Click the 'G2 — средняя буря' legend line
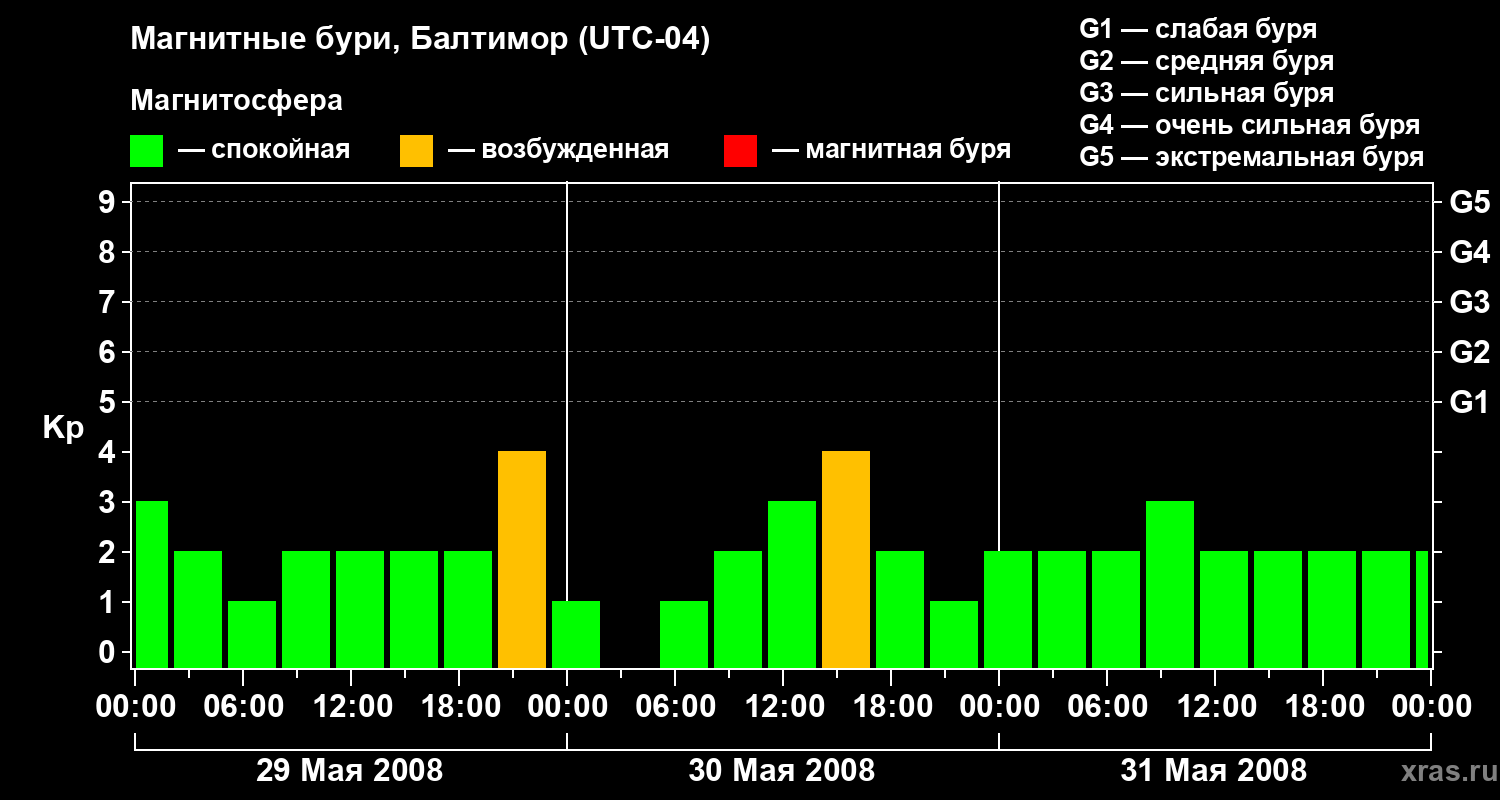This screenshot has height=800, width=1500. point(1206,61)
